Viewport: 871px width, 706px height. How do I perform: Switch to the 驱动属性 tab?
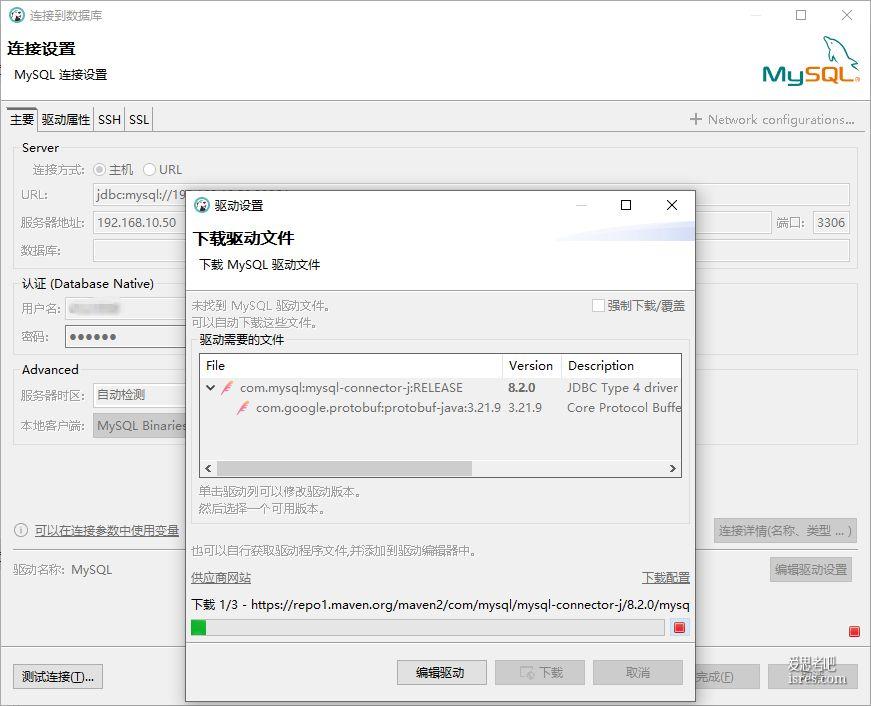[x=66, y=119]
